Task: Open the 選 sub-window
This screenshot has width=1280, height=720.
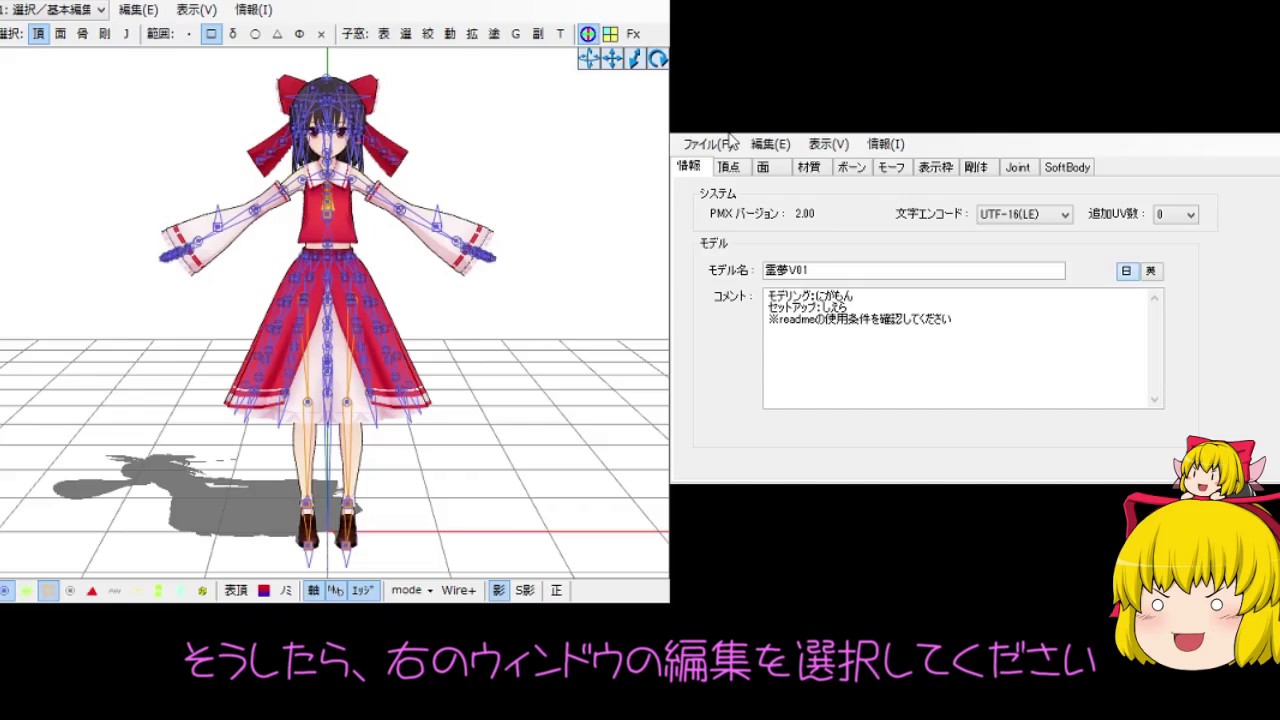Action: point(406,34)
